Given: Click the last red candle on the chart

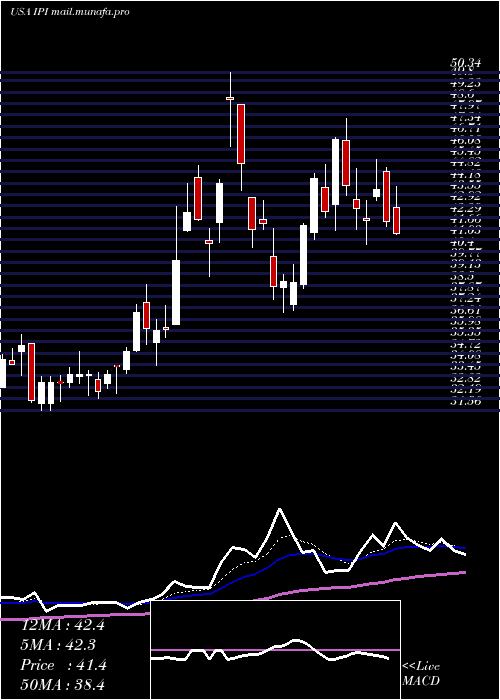Looking at the screenshot, I should coord(396,220).
